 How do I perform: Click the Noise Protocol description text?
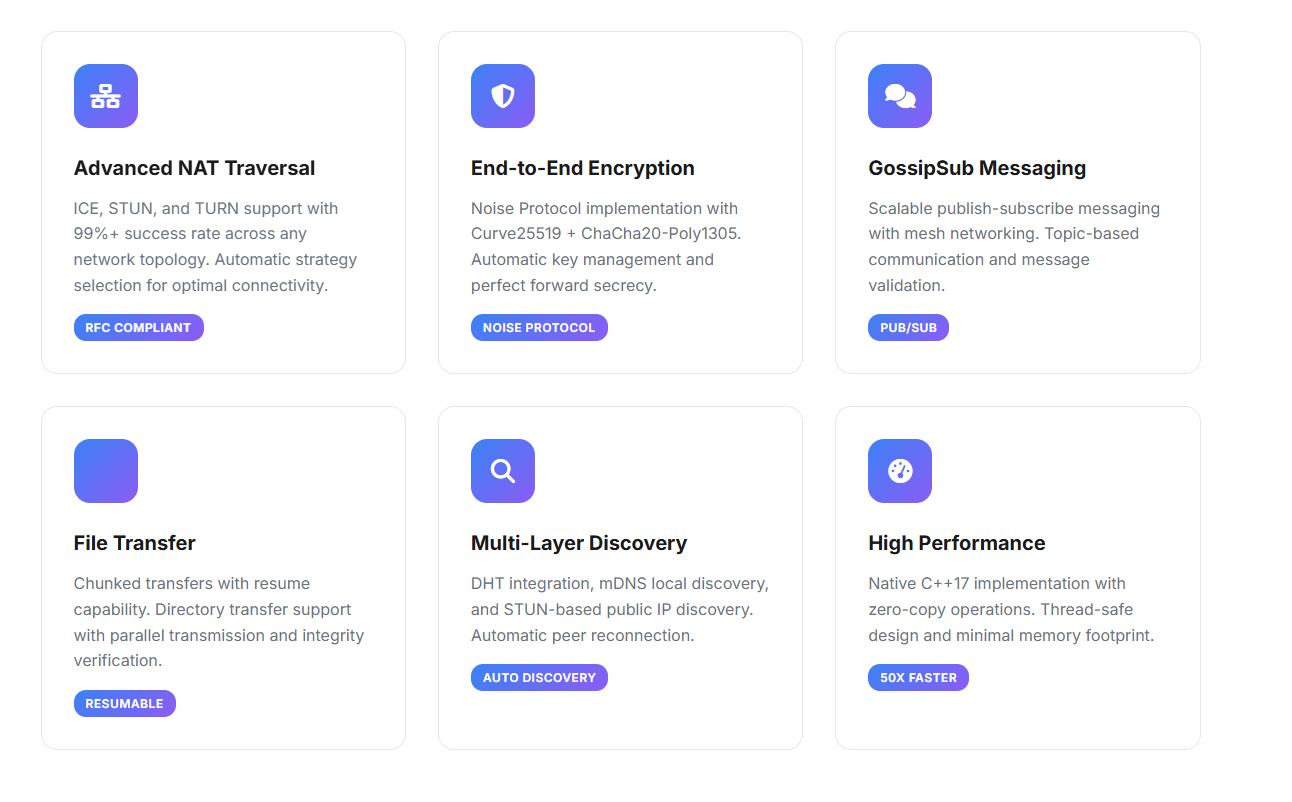pos(606,247)
